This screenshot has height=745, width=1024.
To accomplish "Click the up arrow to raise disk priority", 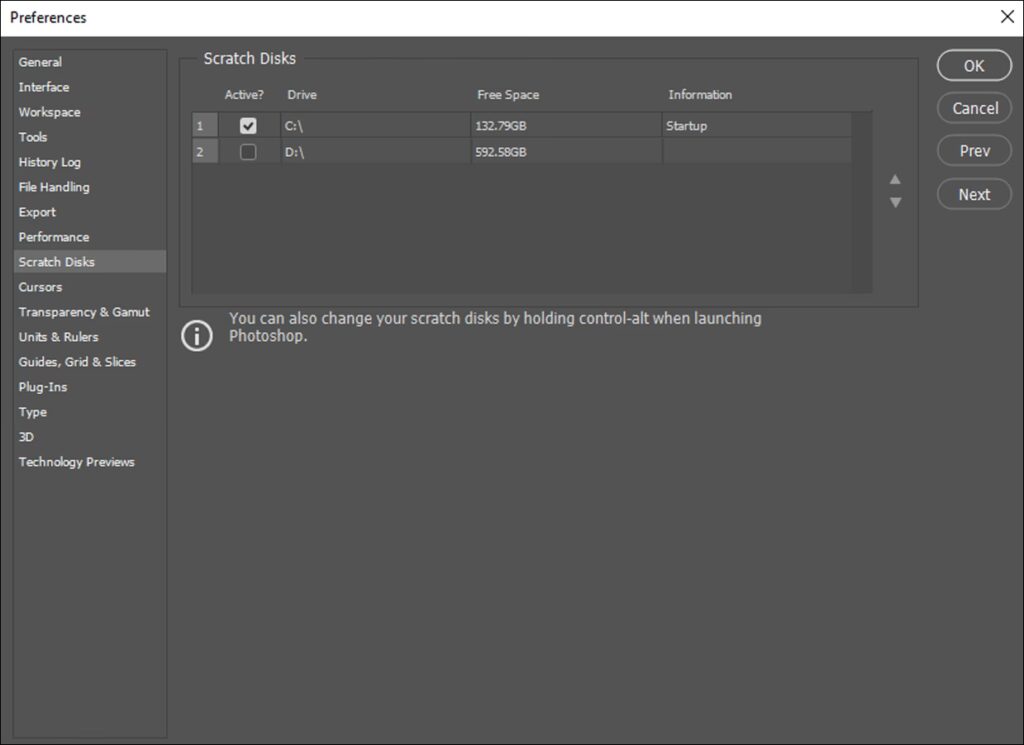I will (x=895, y=180).
